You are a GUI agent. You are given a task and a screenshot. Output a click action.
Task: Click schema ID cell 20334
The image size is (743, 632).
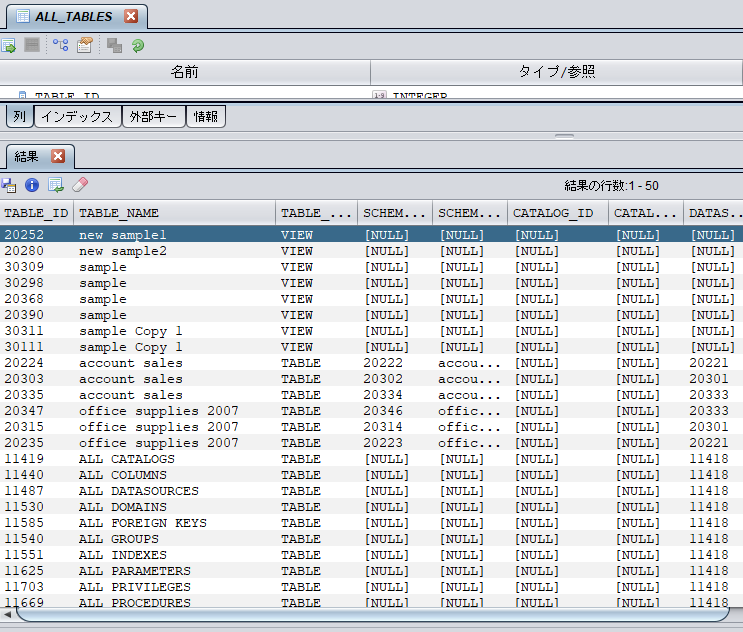[x=395, y=395]
